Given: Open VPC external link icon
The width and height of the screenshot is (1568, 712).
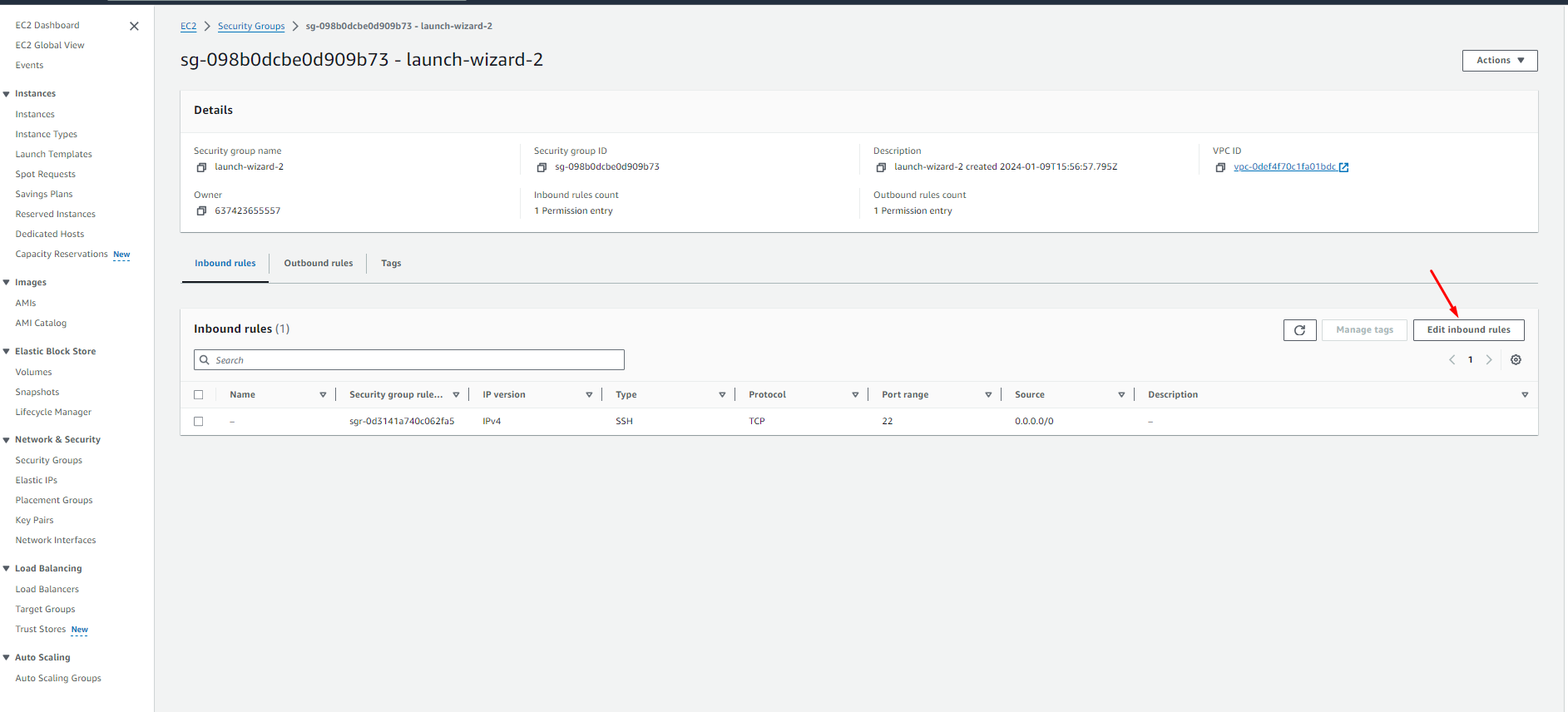Looking at the screenshot, I should click(x=1343, y=167).
